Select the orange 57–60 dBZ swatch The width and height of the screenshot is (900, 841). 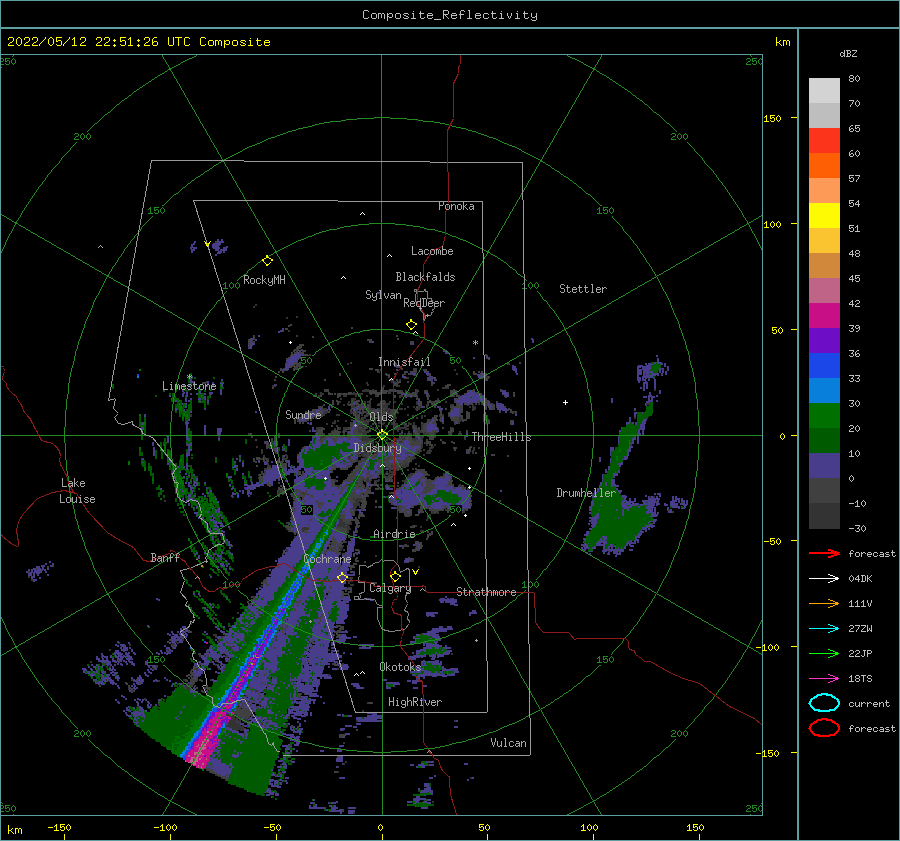(824, 165)
